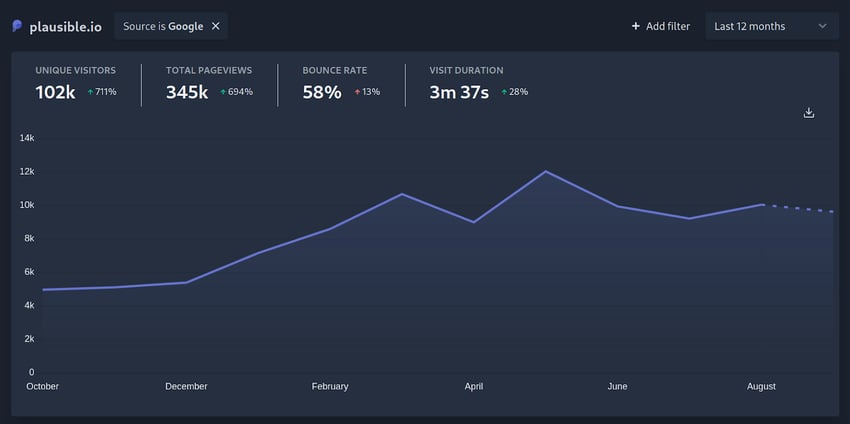Click the December label on the x-axis
This screenshot has width=850, height=424.
(186, 386)
